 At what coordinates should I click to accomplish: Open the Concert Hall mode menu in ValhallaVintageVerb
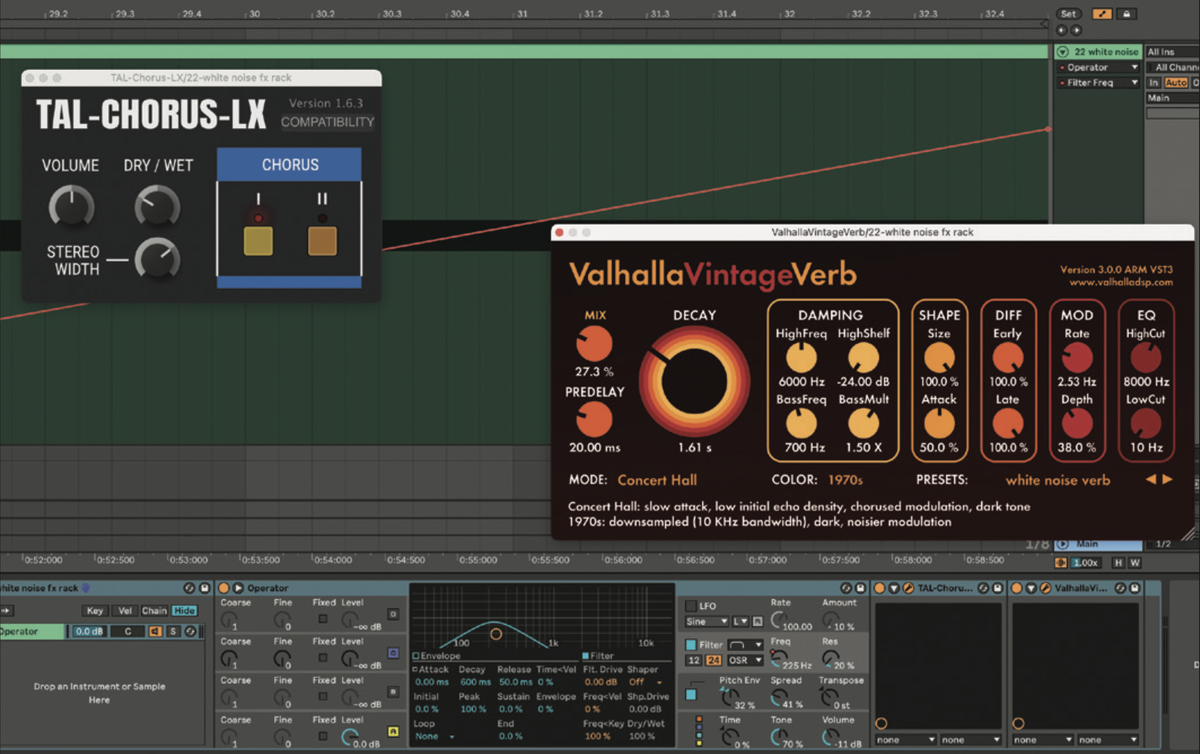click(657, 479)
